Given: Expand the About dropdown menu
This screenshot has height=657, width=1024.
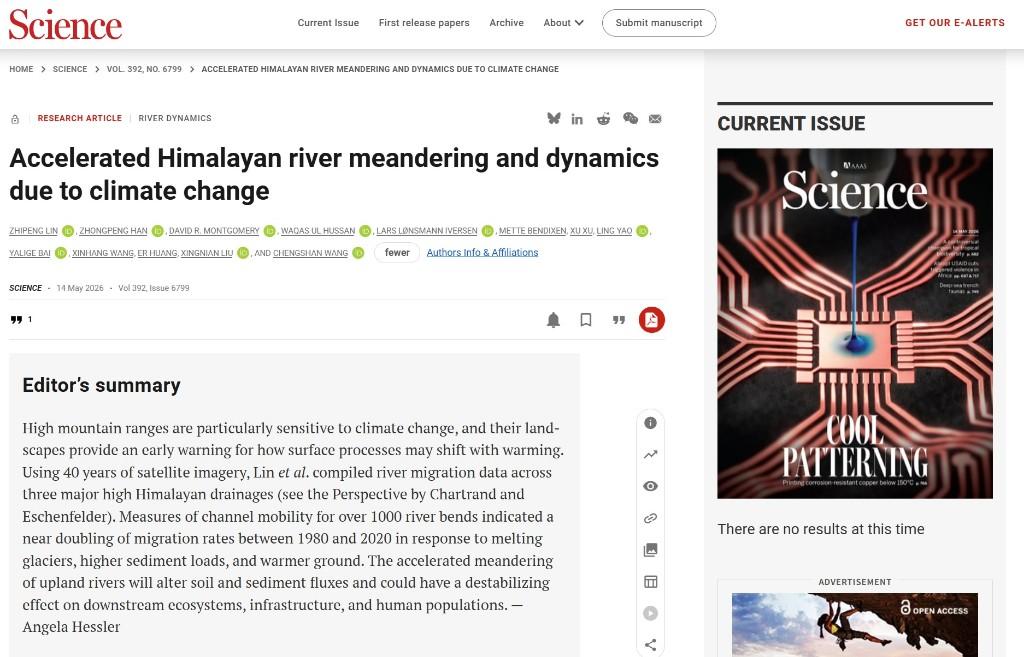Looking at the screenshot, I should 564,23.
